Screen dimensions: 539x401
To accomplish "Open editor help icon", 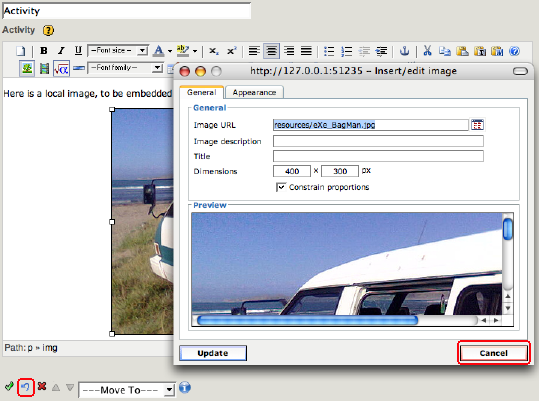I will (x=515, y=51).
